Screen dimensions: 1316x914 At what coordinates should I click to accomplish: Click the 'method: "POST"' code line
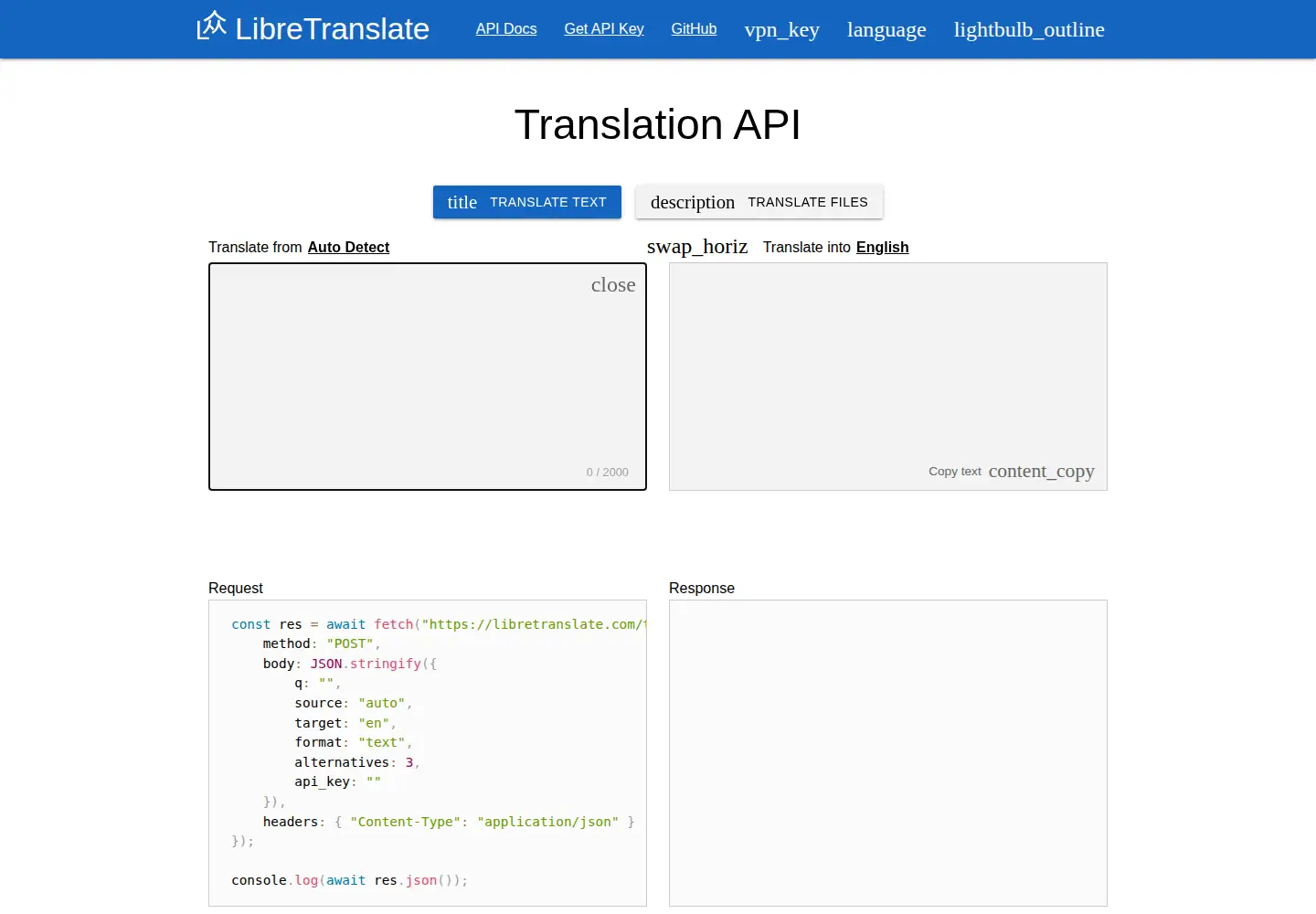(x=322, y=643)
